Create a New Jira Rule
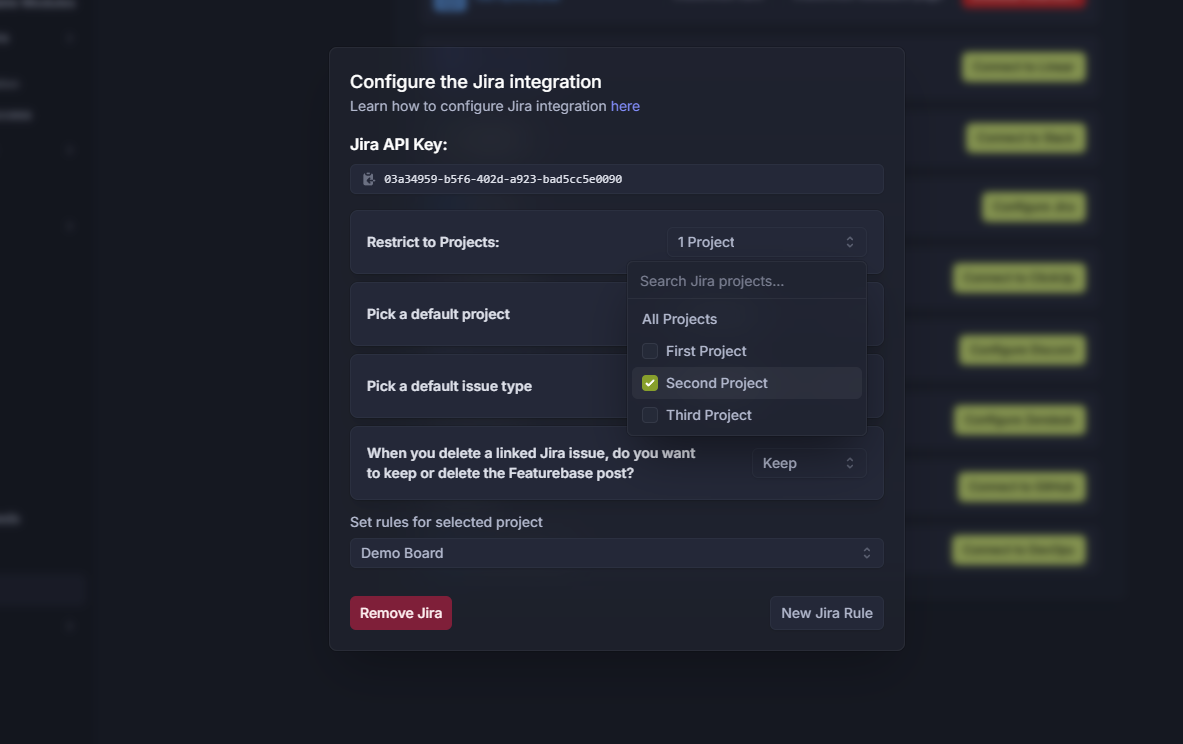 click(x=827, y=613)
